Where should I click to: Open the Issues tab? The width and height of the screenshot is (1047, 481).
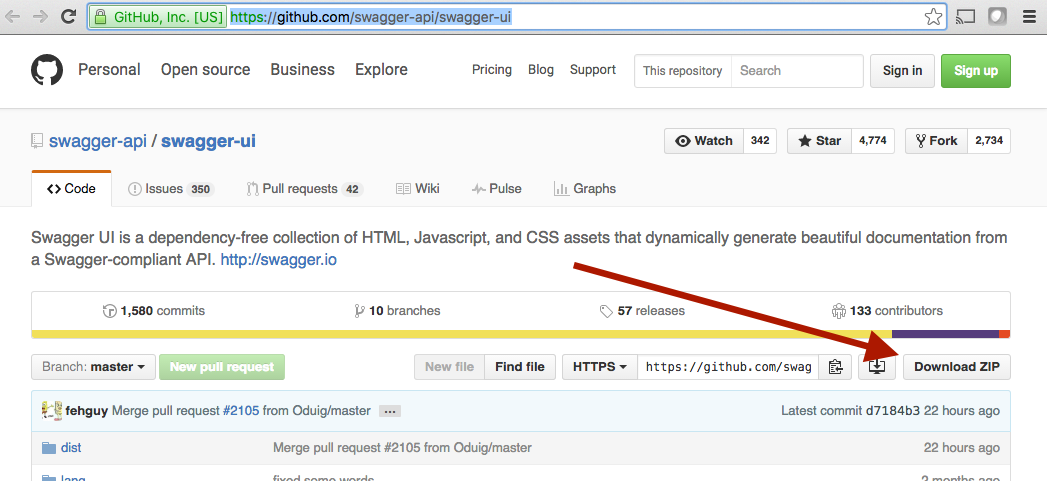click(171, 188)
